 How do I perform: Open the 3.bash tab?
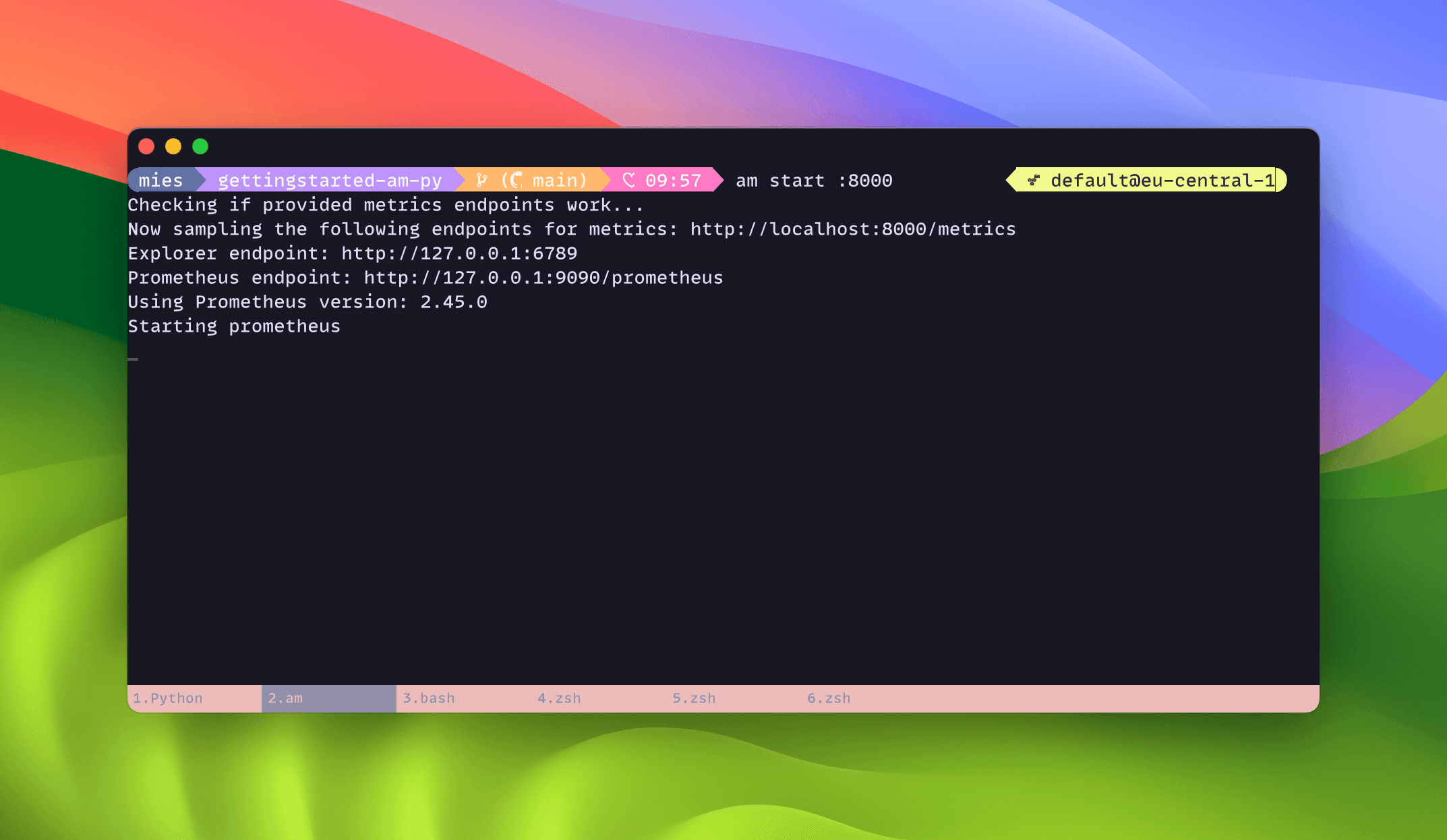click(x=429, y=698)
